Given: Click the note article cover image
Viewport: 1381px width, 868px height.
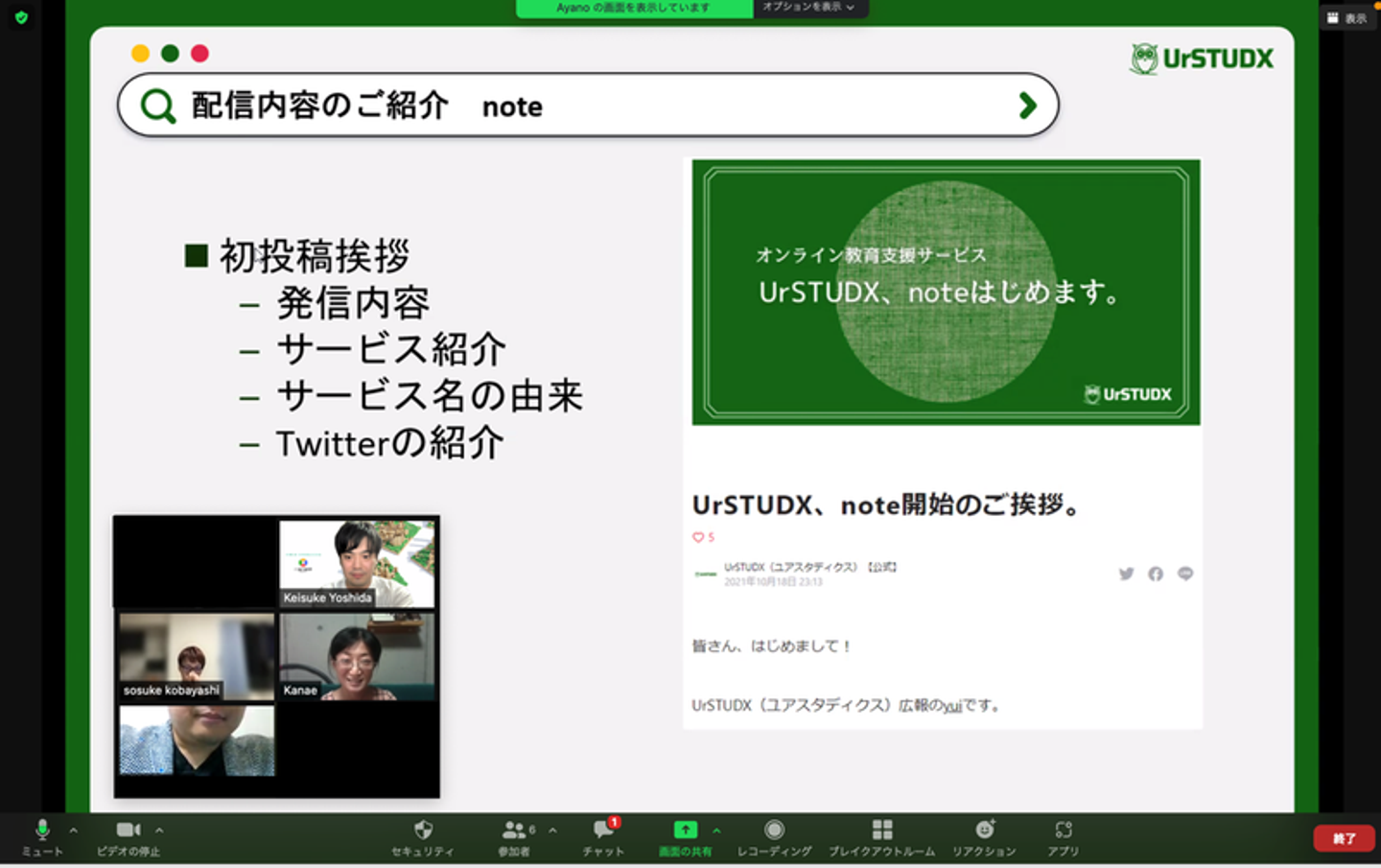Looking at the screenshot, I should pos(946,293).
